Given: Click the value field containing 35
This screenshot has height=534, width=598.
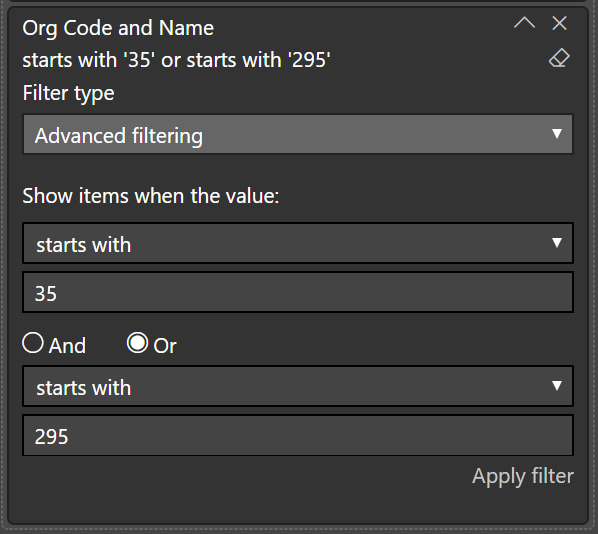Looking at the screenshot, I should click(298, 292).
